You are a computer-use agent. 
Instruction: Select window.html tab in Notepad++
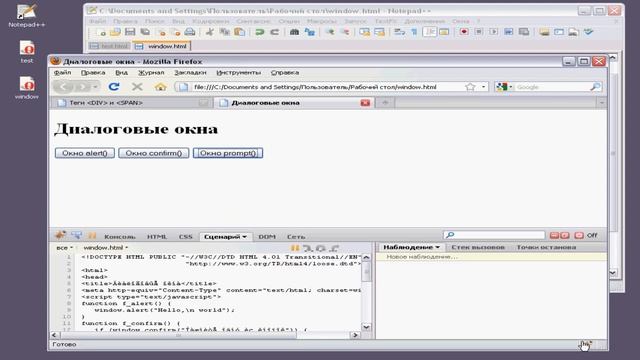click(x=162, y=46)
